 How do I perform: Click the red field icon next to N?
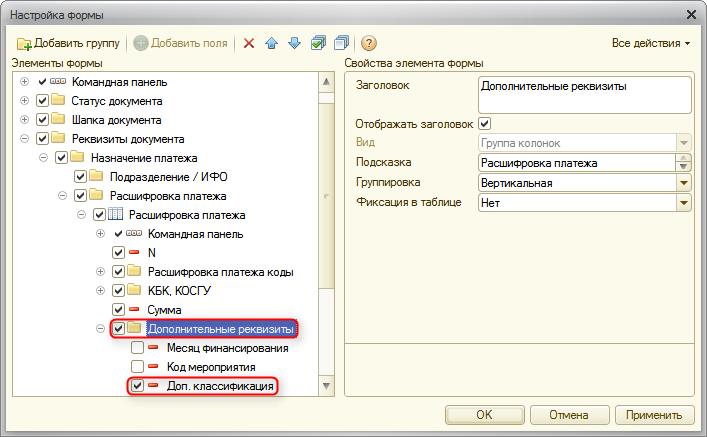click(x=134, y=252)
